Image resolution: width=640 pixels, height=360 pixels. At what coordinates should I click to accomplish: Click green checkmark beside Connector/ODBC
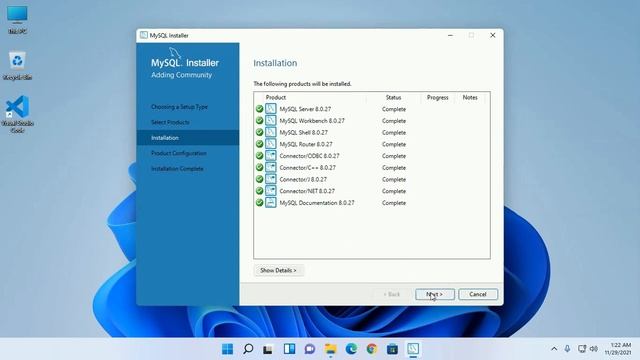(x=259, y=156)
